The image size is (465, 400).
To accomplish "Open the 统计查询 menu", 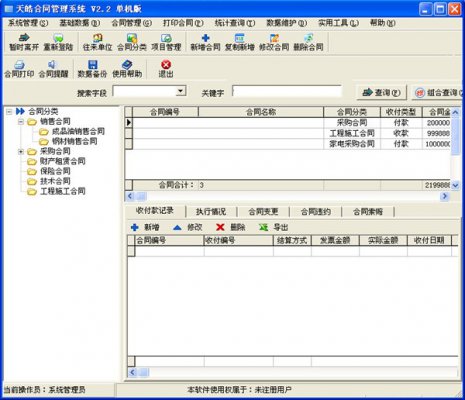I will point(235,23).
